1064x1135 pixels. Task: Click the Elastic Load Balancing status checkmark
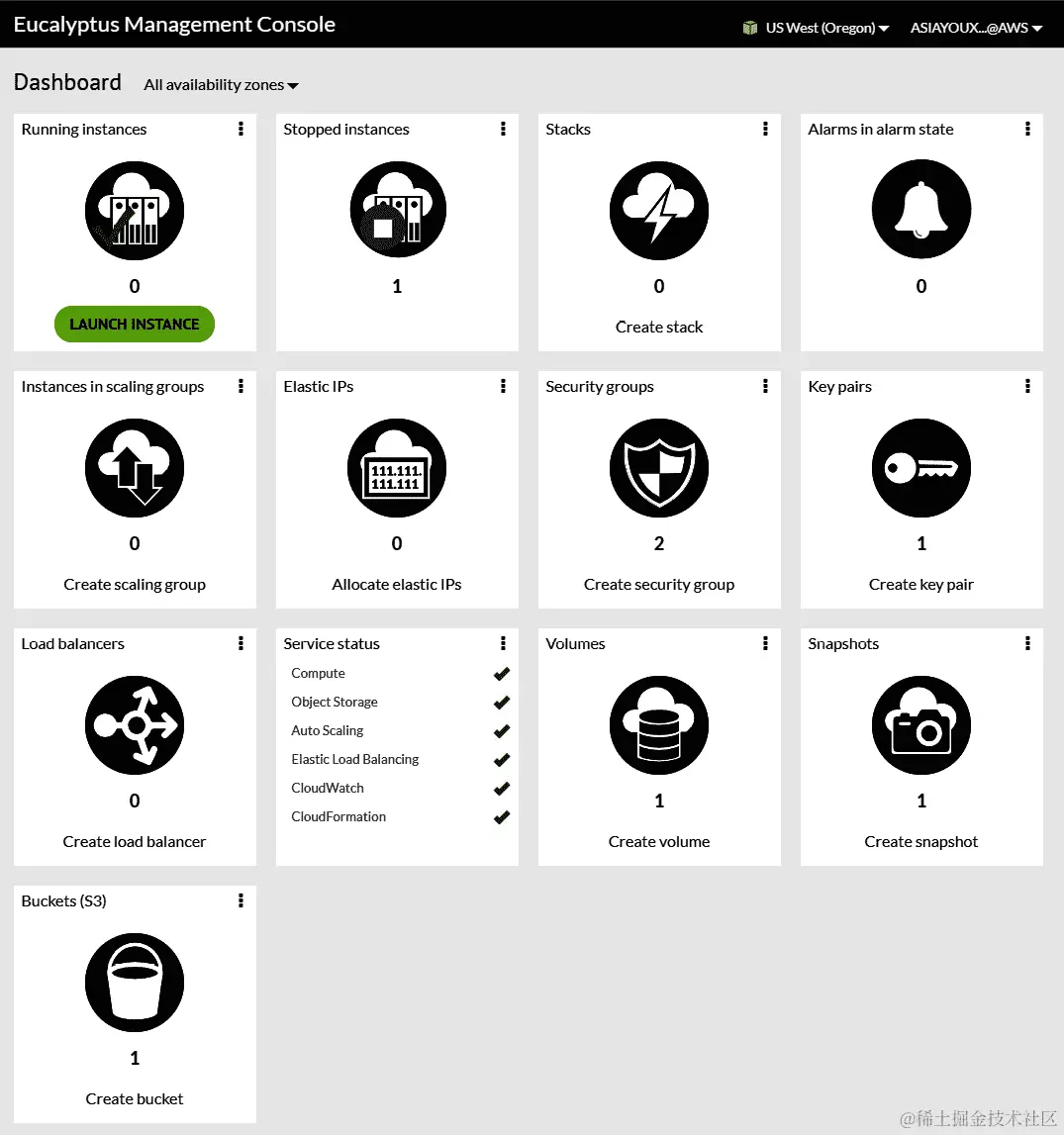click(x=502, y=760)
